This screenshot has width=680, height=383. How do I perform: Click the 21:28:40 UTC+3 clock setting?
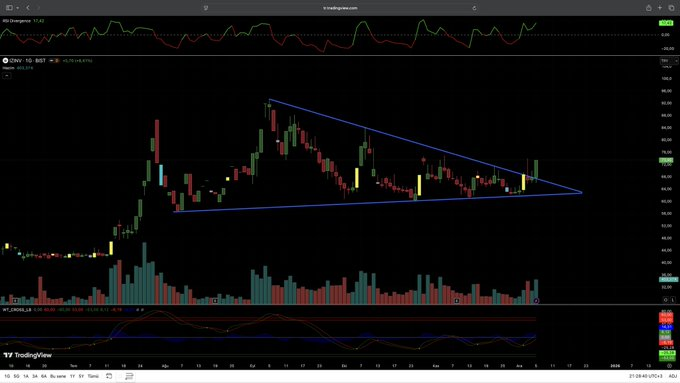tap(646, 376)
